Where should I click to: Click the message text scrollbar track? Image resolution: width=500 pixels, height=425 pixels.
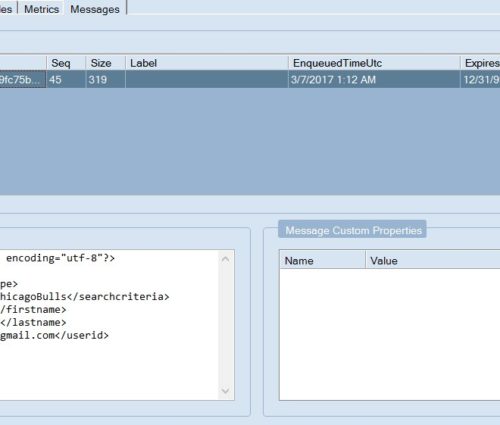click(x=226, y=325)
